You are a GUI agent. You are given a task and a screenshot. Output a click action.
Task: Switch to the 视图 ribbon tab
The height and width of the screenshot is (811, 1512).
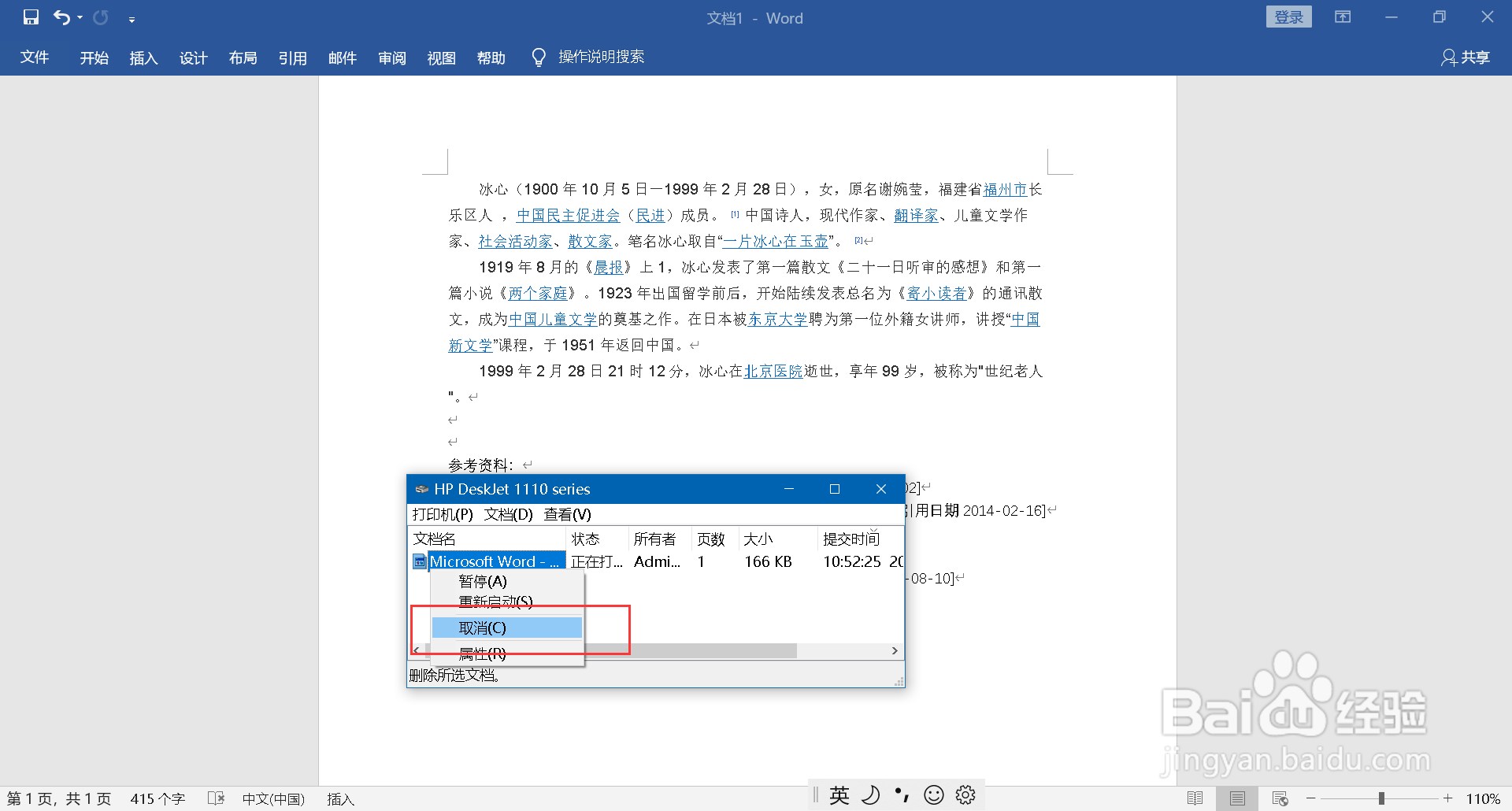[x=441, y=57]
